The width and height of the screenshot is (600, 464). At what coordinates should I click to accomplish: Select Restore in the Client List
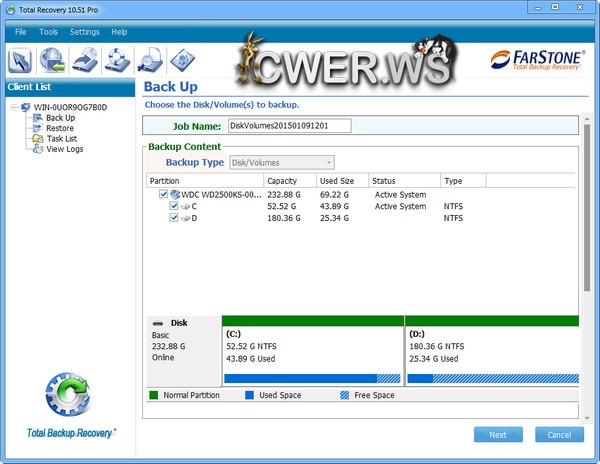tap(59, 128)
